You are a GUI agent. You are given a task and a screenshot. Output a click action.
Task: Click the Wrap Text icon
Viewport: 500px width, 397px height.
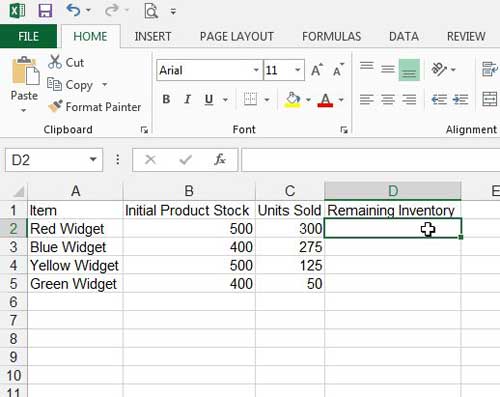tap(490, 69)
